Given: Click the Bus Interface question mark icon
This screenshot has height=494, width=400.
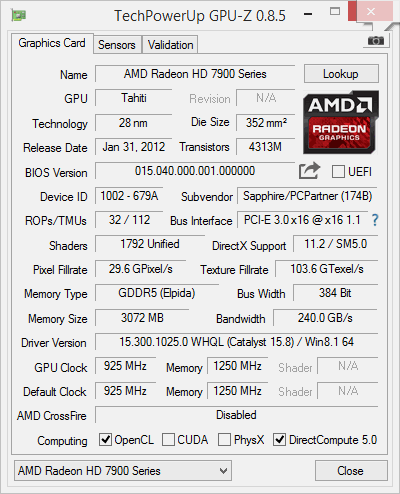Looking at the screenshot, I should tap(375, 220).
